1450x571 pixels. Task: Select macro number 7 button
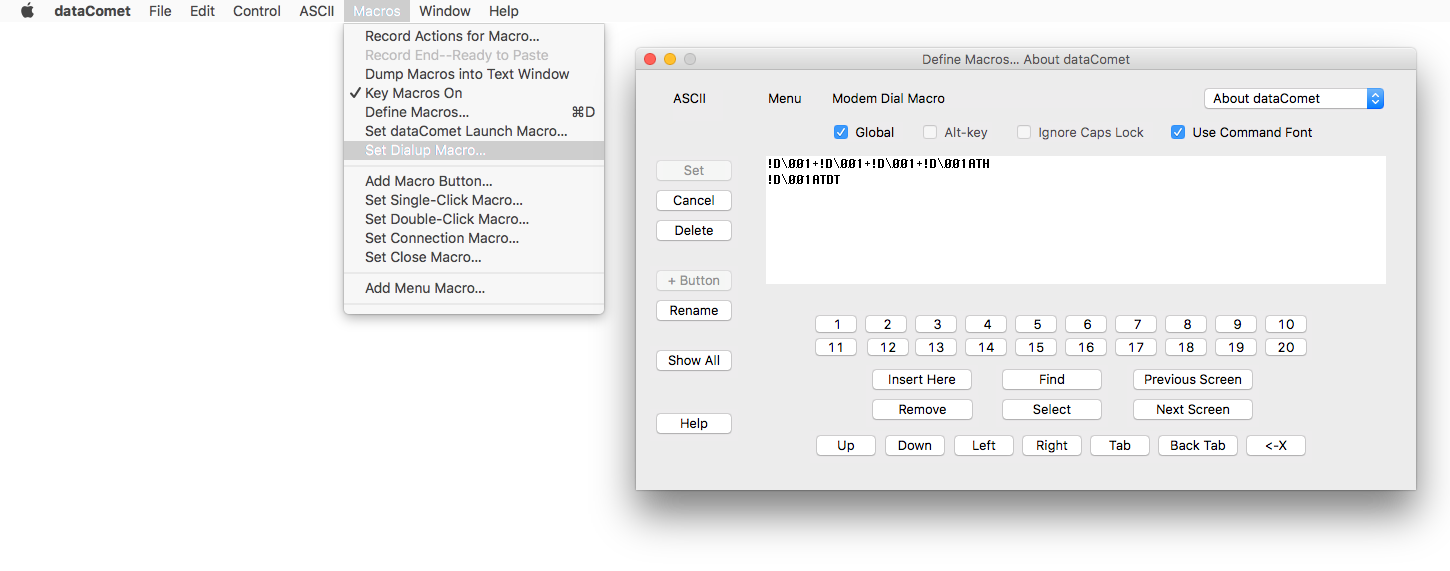pyautogui.click(x=1137, y=324)
